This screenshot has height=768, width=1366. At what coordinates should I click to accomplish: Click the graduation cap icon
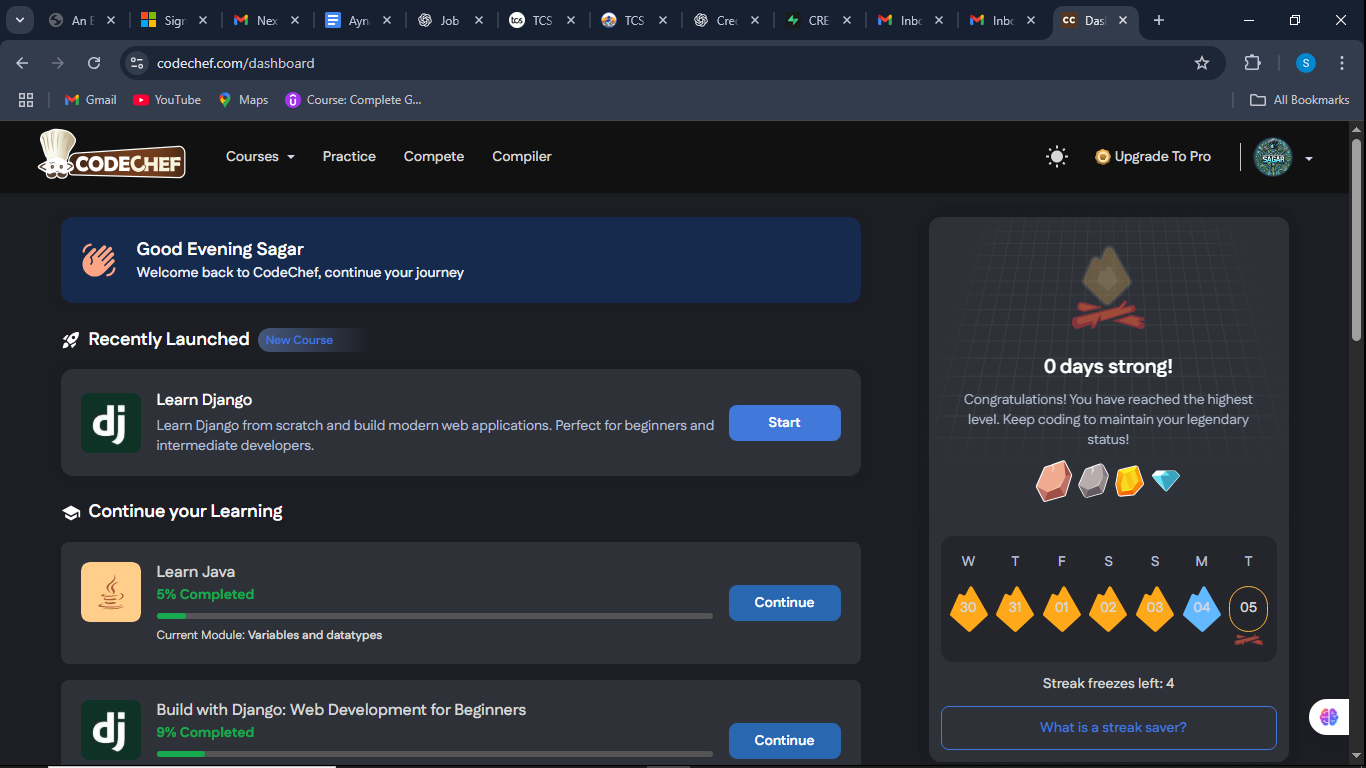(x=71, y=512)
